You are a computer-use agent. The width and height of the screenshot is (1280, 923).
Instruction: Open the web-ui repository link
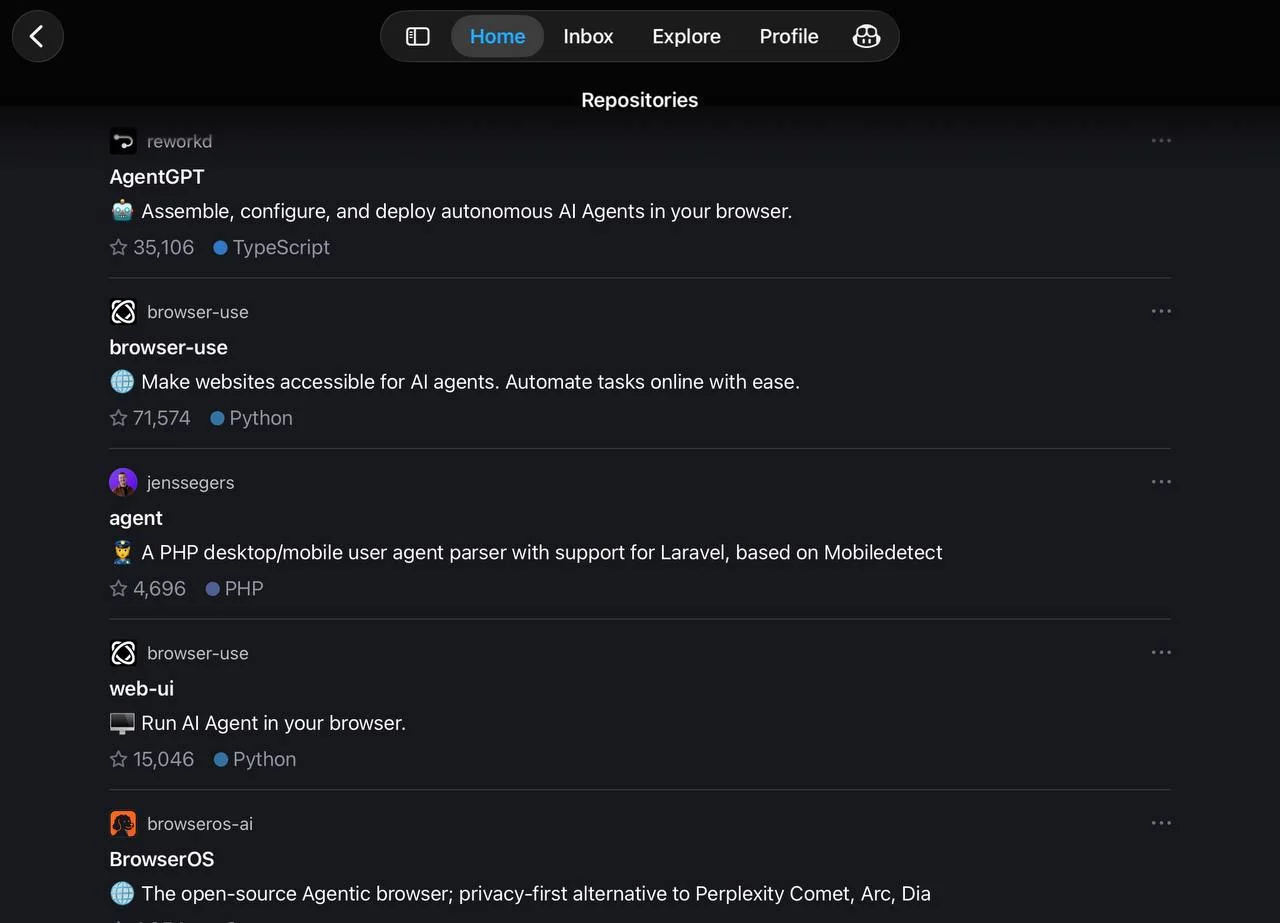click(142, 689)
